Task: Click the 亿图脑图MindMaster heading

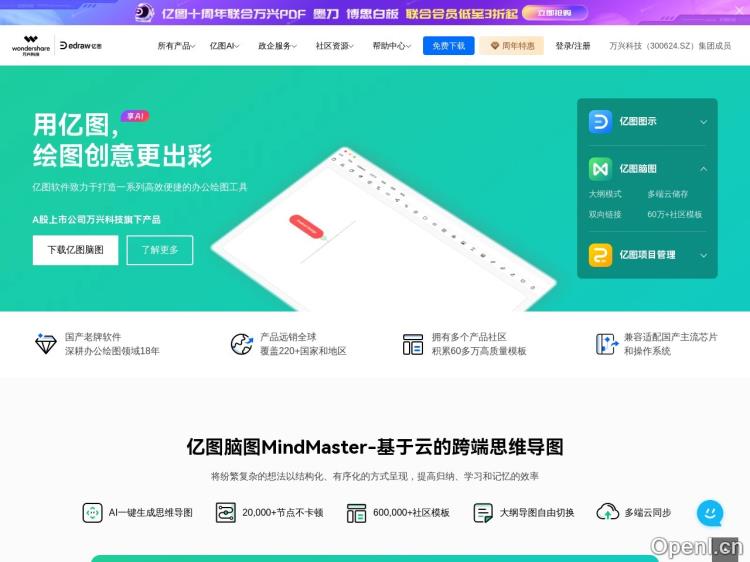Action: 375,447
